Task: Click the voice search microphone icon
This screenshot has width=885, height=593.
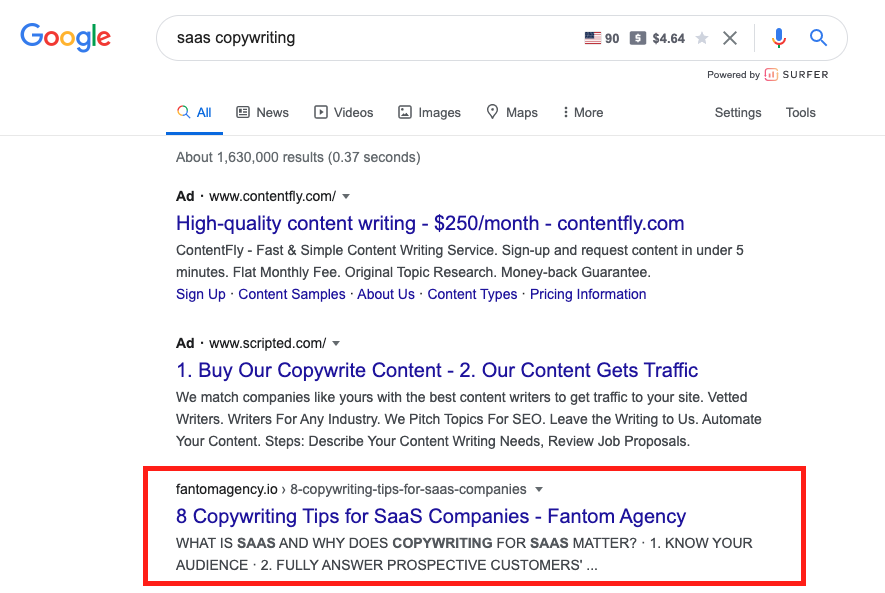Action: pyautogui.click(x=778, y=38)
